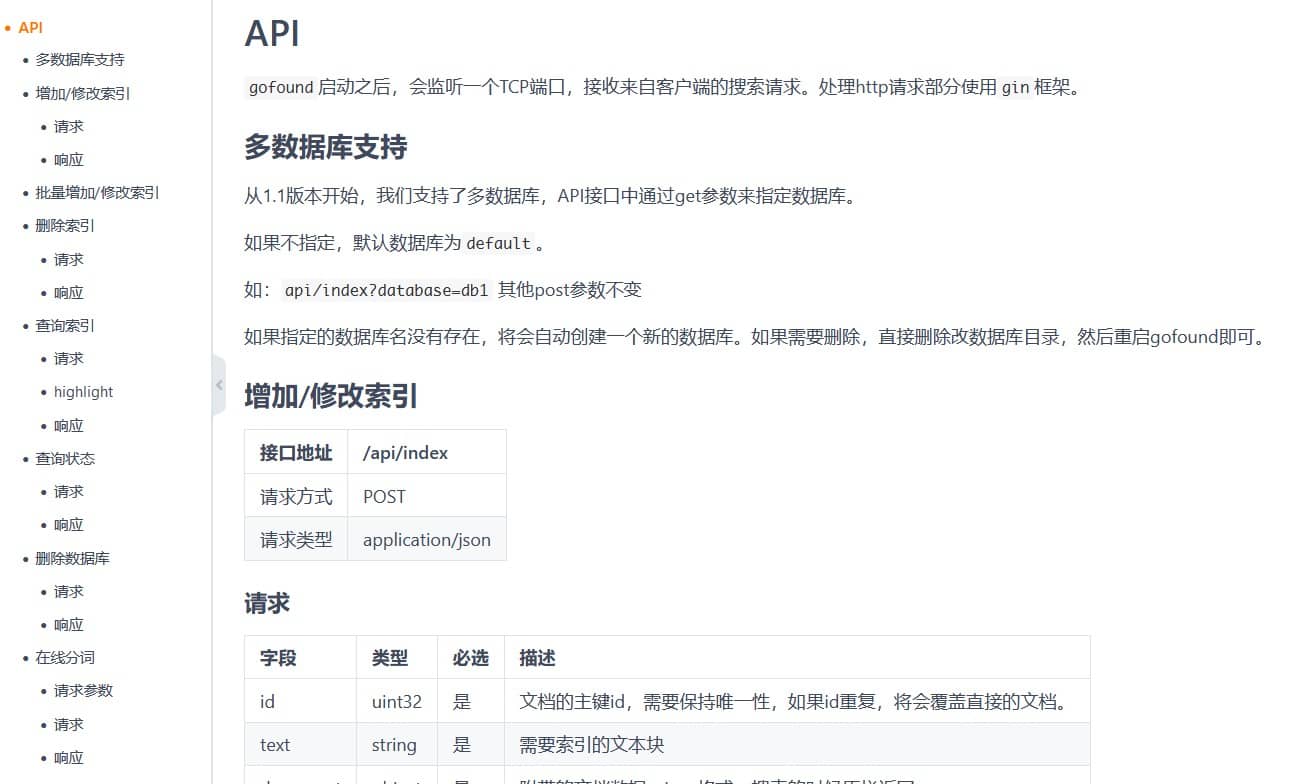Image resolution: width=1289 pixels, height=784 pixels.
Task: Open the highlight subsection link
Action: tap(83, 392)
